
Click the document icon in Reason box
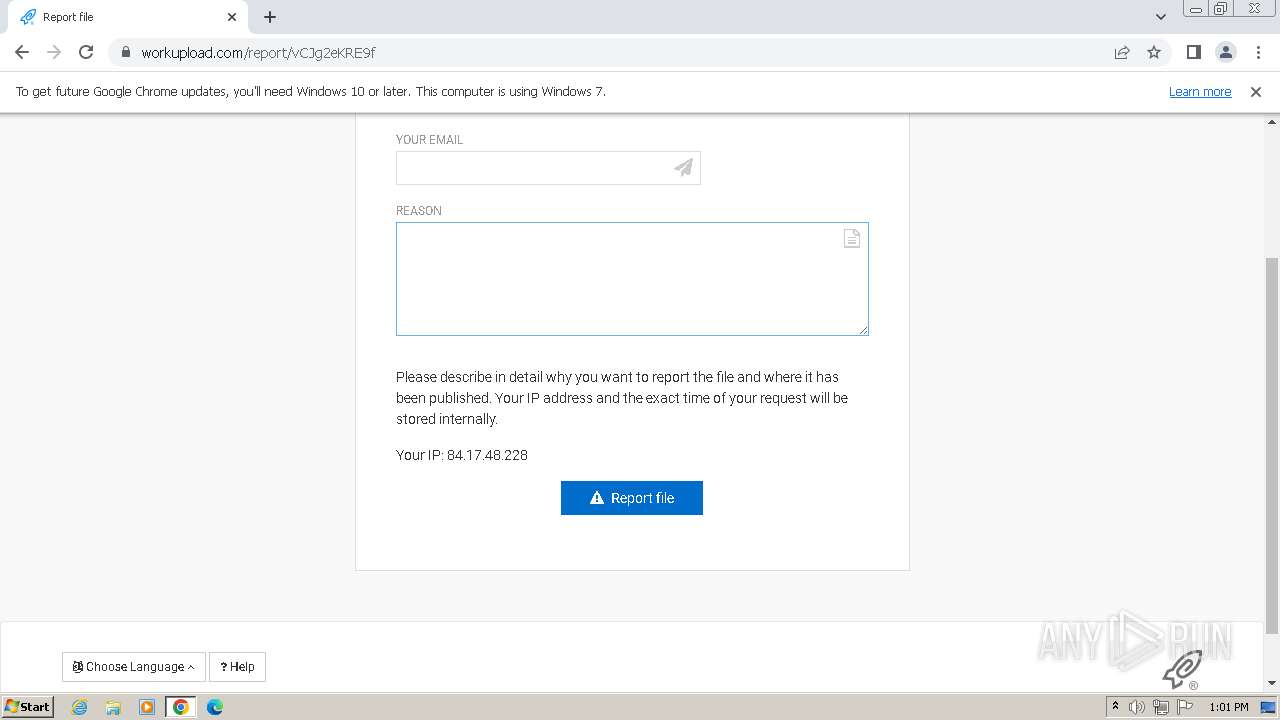point(852,238)
